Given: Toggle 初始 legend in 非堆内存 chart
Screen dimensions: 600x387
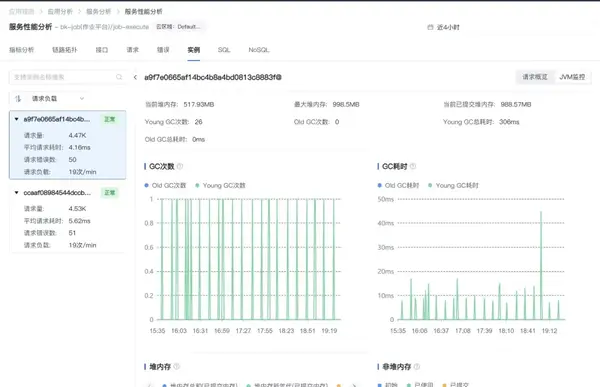Looking at the screenshot, I should [388, 385].
